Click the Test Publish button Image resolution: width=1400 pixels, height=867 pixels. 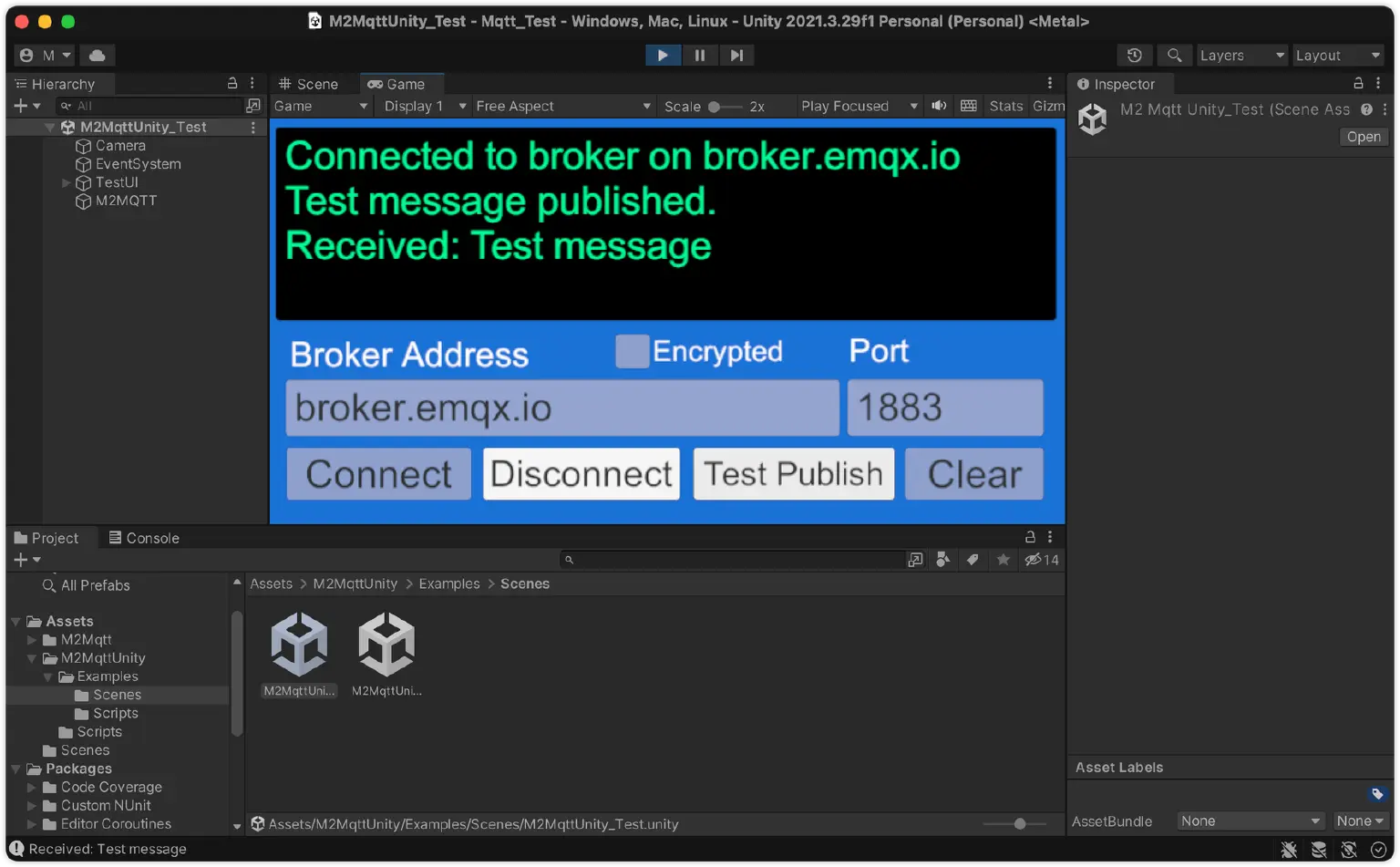point(793,474)
